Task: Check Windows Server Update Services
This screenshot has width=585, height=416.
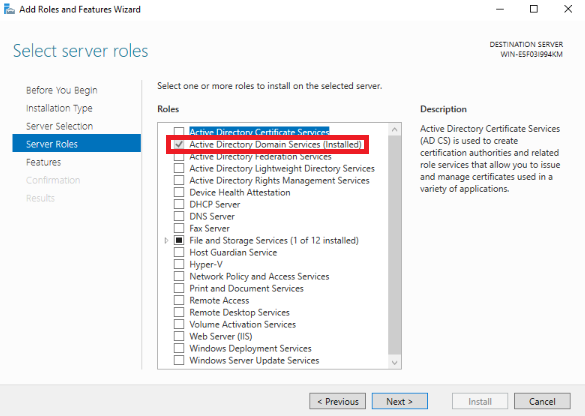Action: (179, 360)
